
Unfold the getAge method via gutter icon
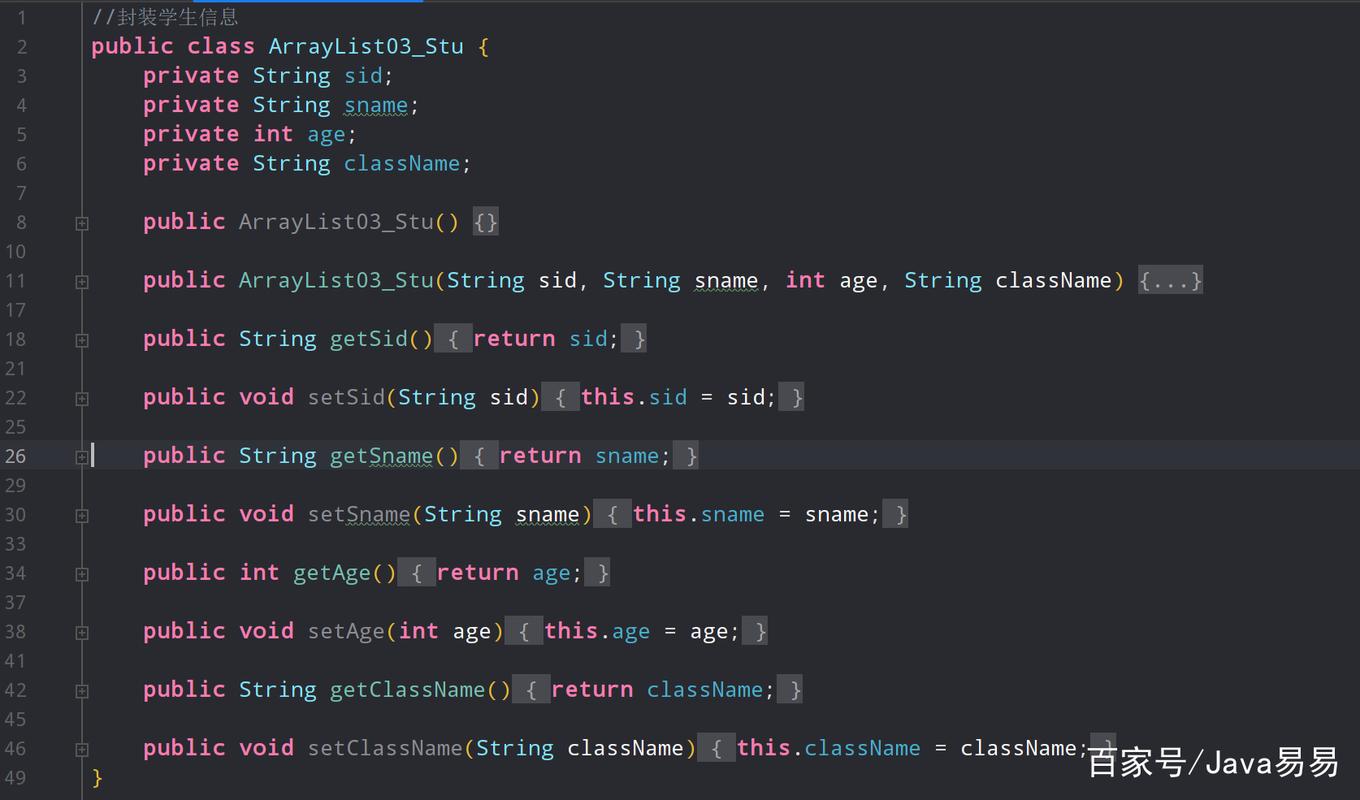[x=82, y=574]
